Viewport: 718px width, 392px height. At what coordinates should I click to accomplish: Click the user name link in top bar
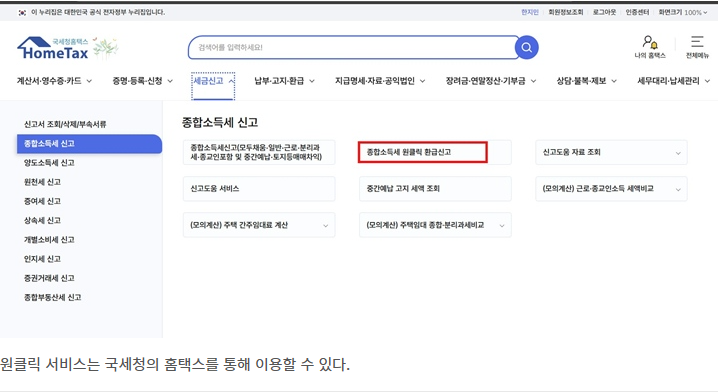coord(530,12)
